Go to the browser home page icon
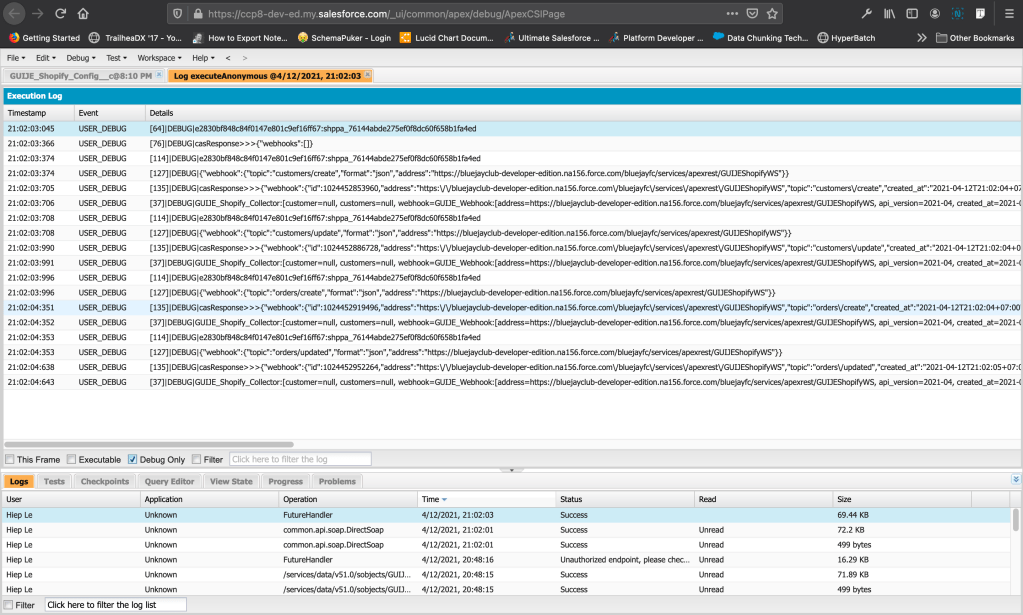Image resolution: width=1023 pixels, height=615 pixels. click(x=83, y=14)
